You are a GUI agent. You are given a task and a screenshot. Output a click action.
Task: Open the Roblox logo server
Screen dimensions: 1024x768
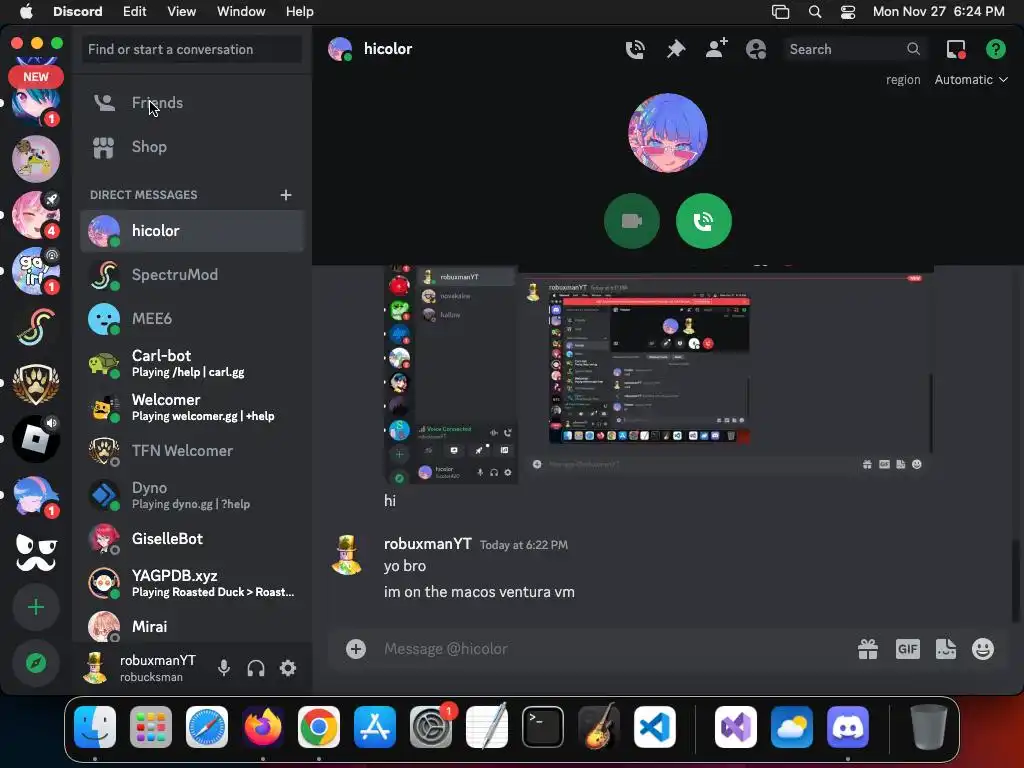pyautogui.click(x=36, y=440)
